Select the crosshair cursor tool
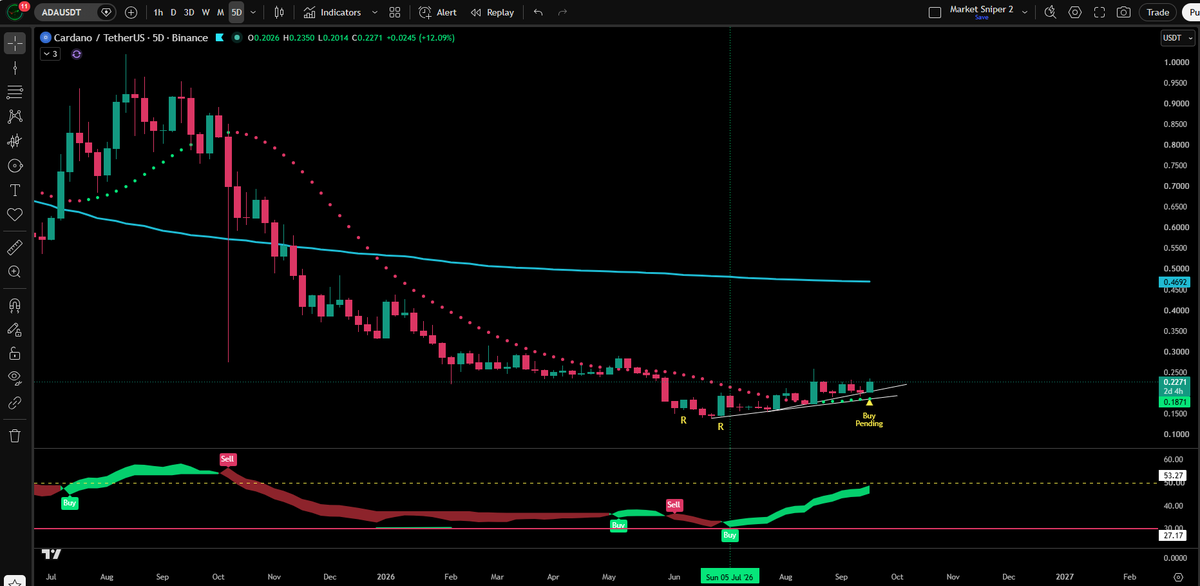Image resolution: width=1200 pixels, height=586 pixels. [15, 44]
